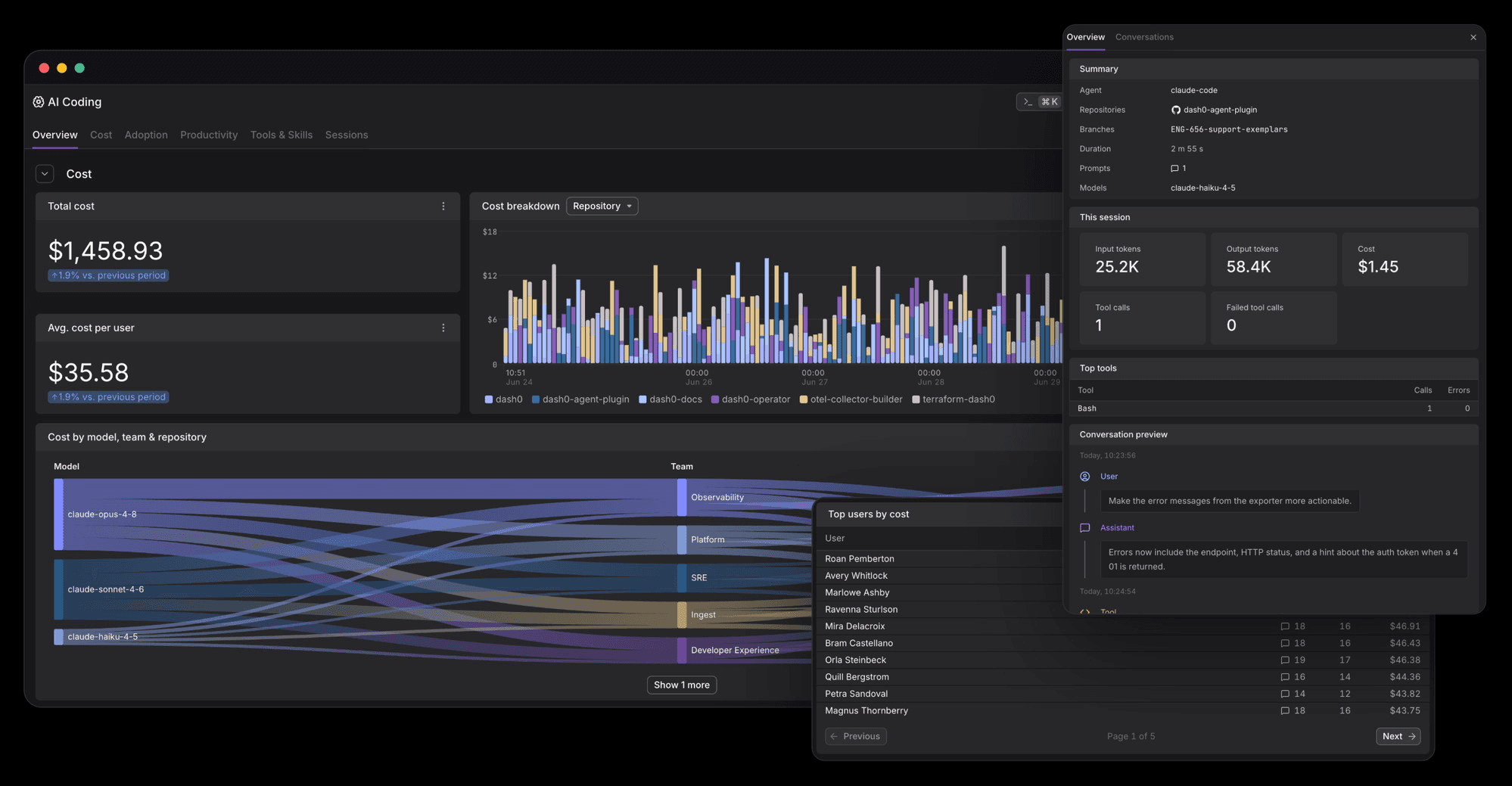Viewport: 1512px width, 786px height.
Task: Toggle the dash0-operator legend entry
Action: 751,400
